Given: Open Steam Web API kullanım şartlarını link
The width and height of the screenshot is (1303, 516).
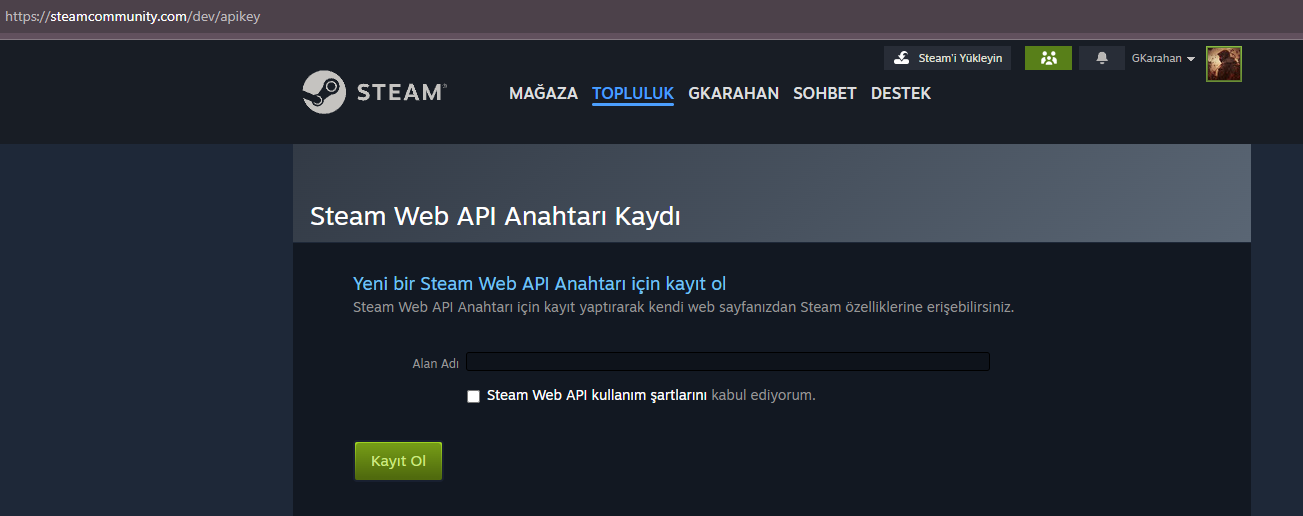Looking at the screenshot, I should 597,395.
